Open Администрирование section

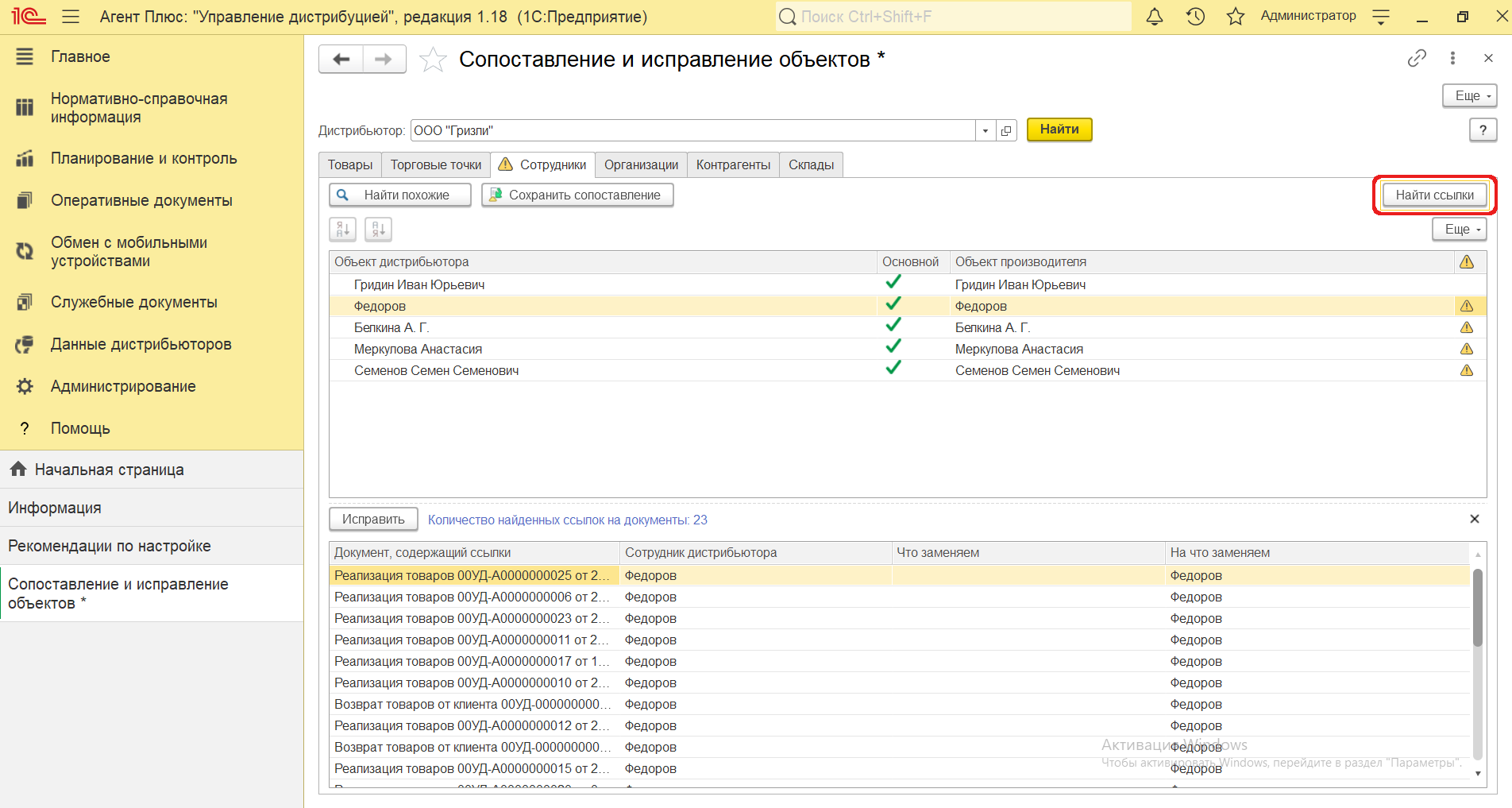tap(152, 386)
